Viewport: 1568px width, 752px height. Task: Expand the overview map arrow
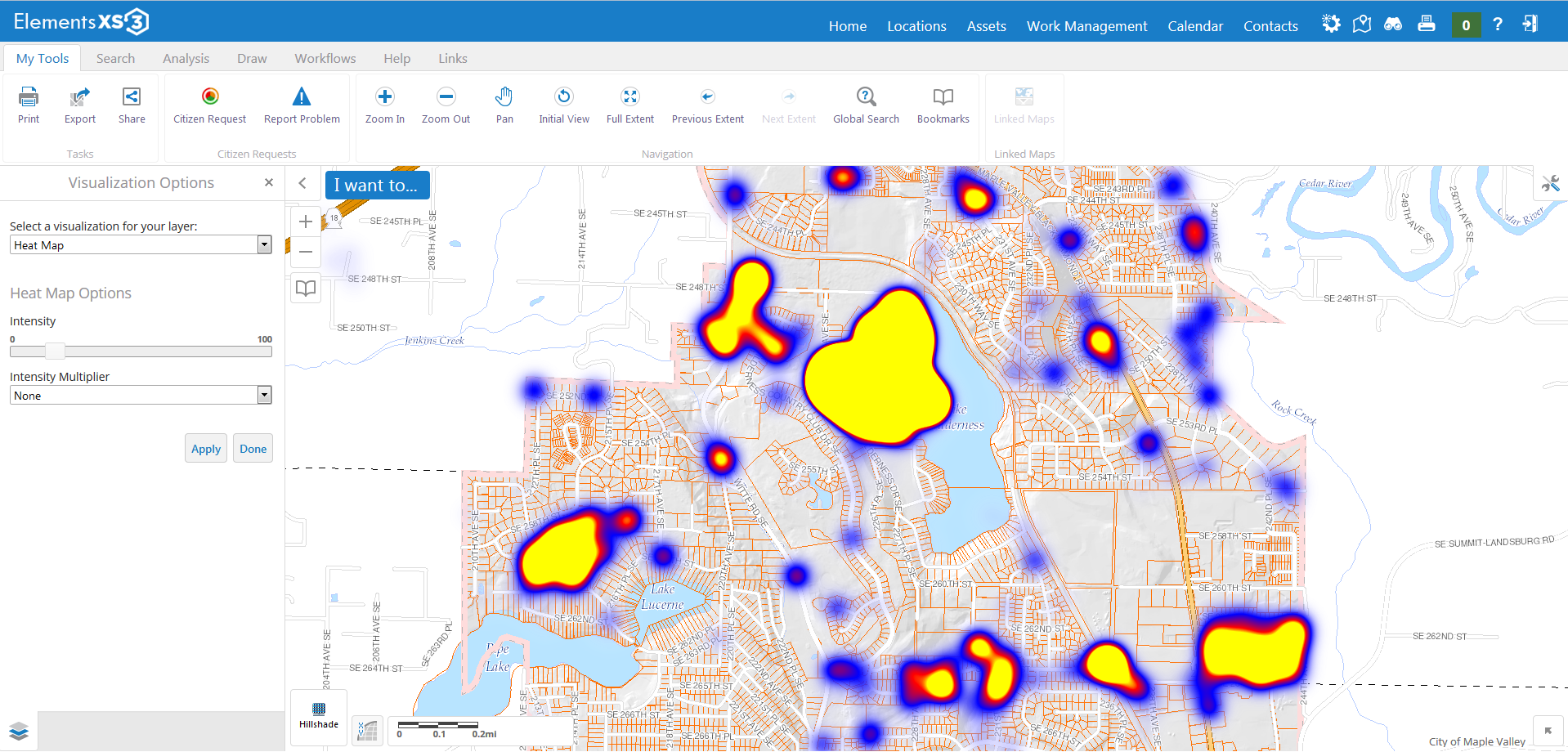pos(1548,731)
